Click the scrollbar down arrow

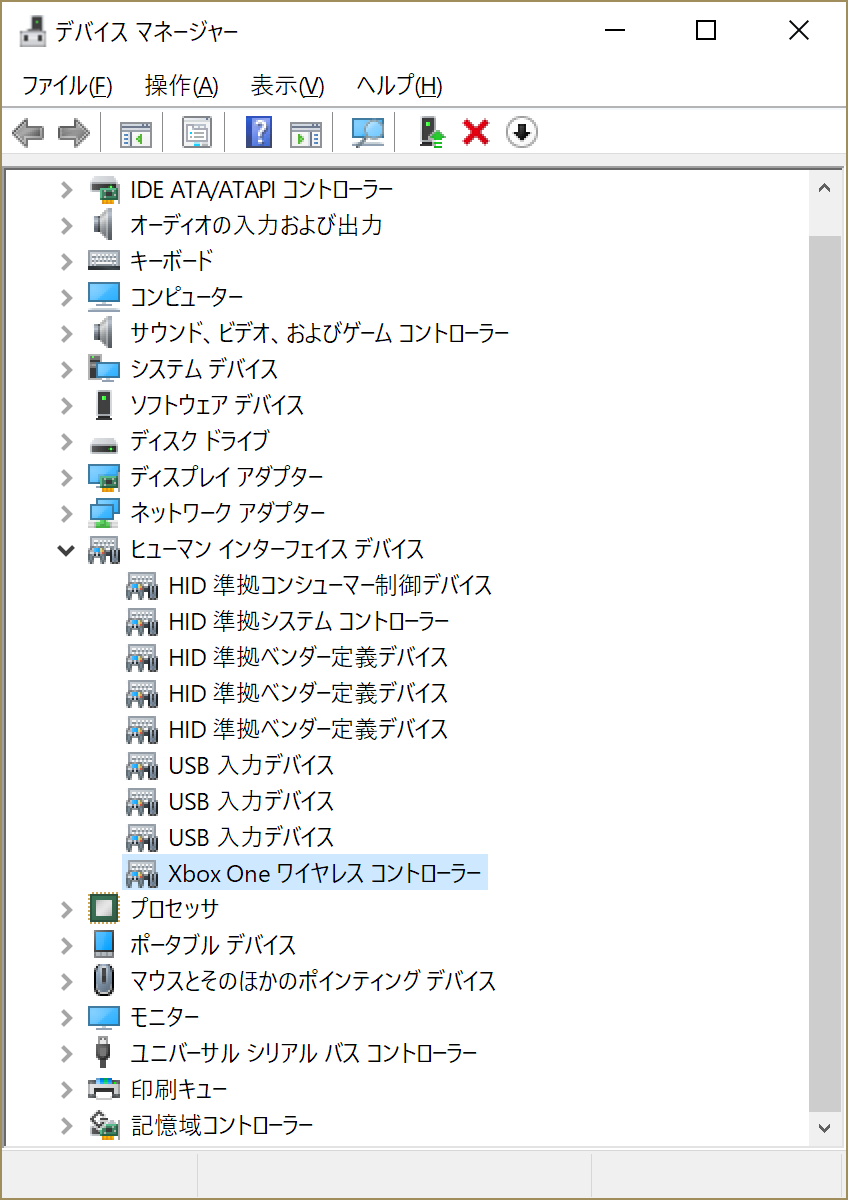point(824,1129)
